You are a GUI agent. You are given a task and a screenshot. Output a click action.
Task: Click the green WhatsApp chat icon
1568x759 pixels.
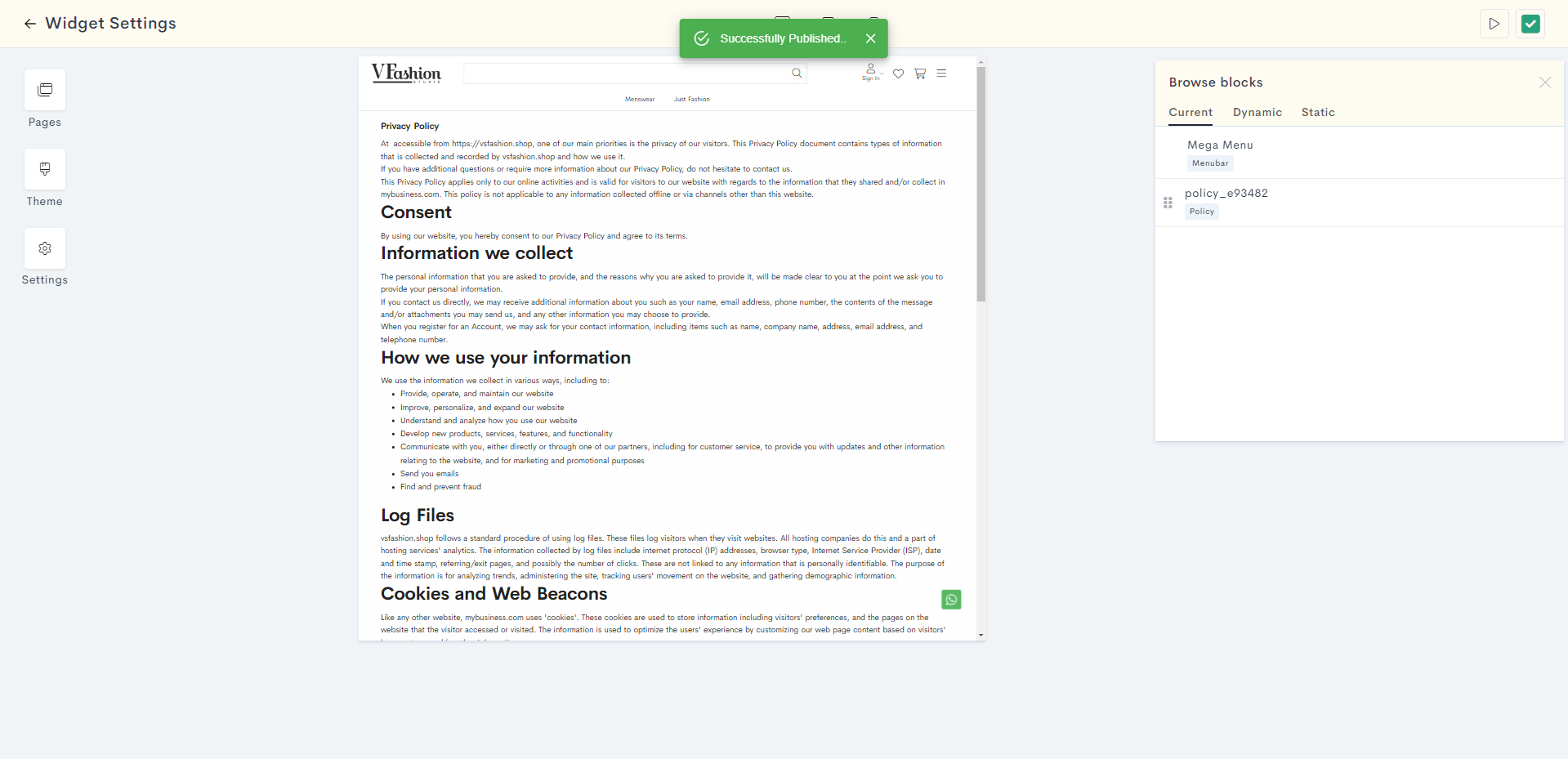[951, 600]
